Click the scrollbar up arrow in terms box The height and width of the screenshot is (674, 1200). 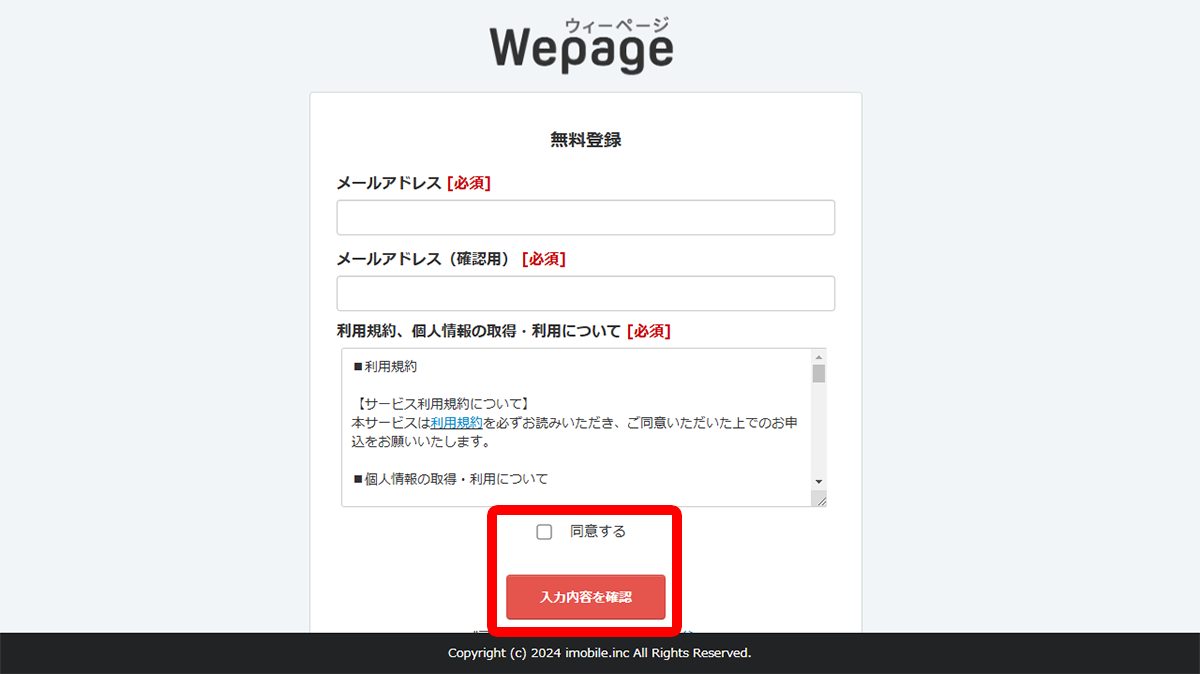click(x=819, y=355)
